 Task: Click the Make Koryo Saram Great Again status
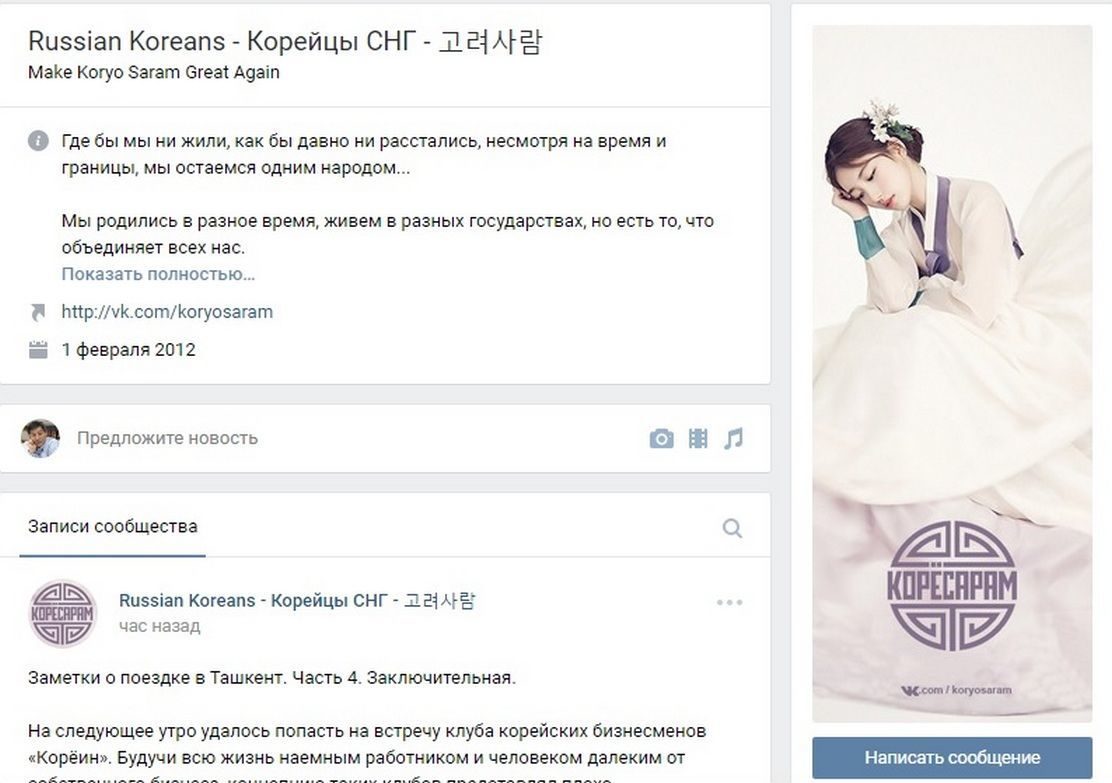154,72
